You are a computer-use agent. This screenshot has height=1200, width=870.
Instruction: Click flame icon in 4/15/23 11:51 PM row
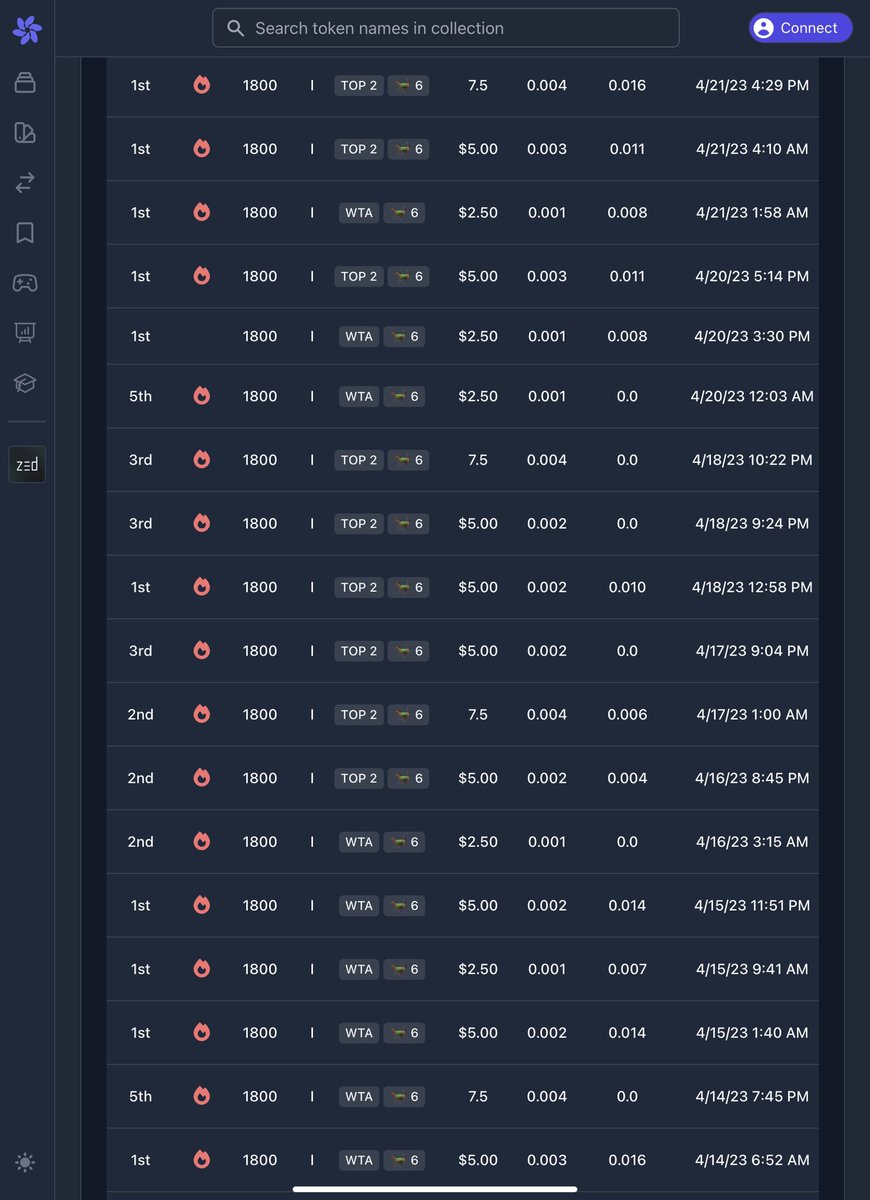pos(202,905)
